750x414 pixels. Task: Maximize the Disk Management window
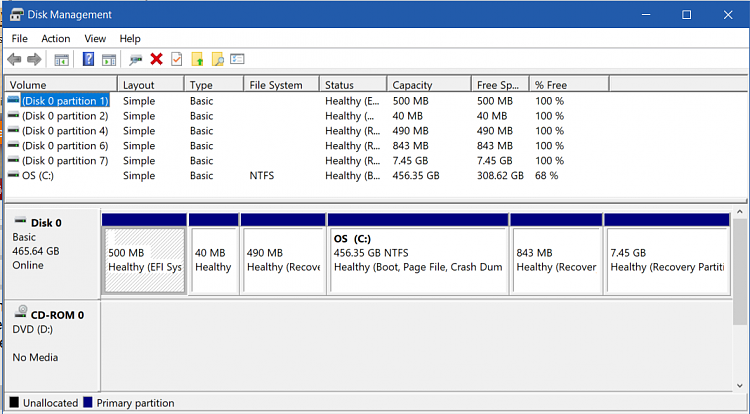point(686,15)
